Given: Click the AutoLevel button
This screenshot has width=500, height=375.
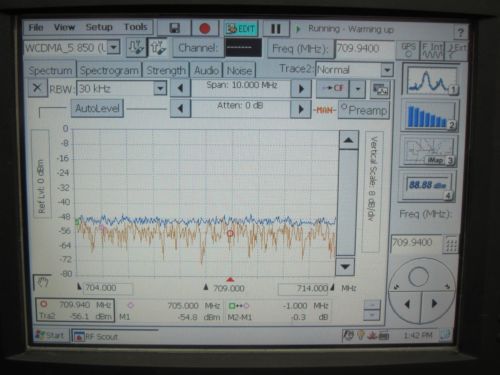Looking at the screenshot, I should (x=97, y=108).
